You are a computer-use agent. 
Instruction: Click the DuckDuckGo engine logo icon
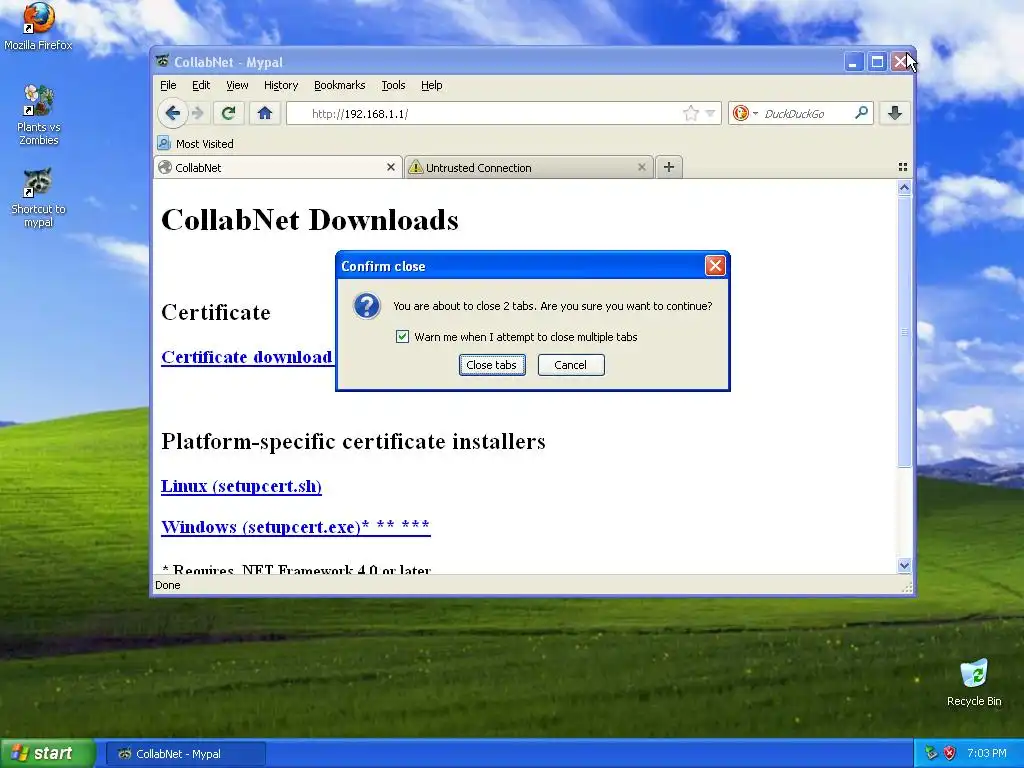(x=741, y=114)
